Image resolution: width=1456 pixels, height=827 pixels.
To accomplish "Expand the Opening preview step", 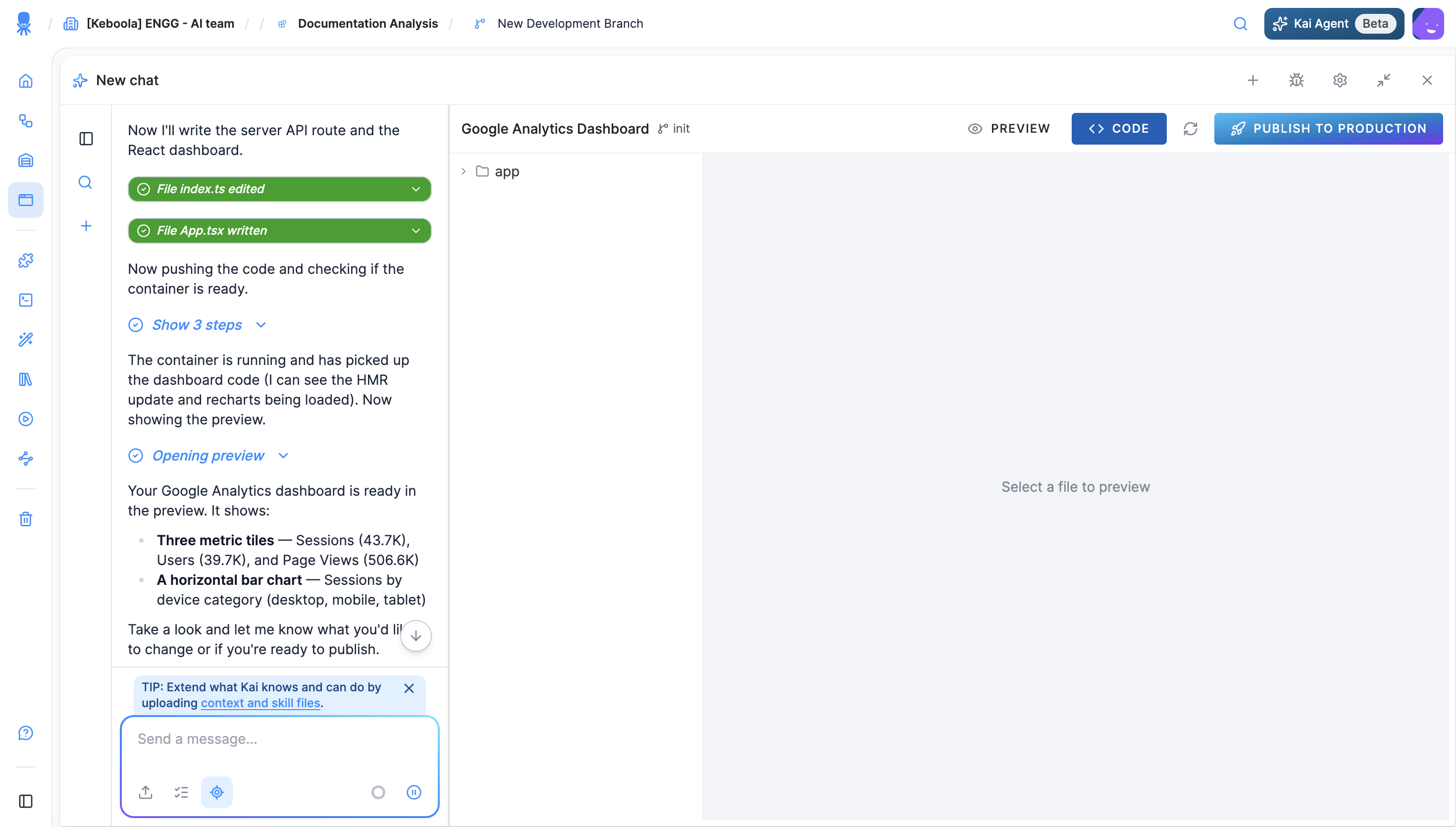I will 209,456.
